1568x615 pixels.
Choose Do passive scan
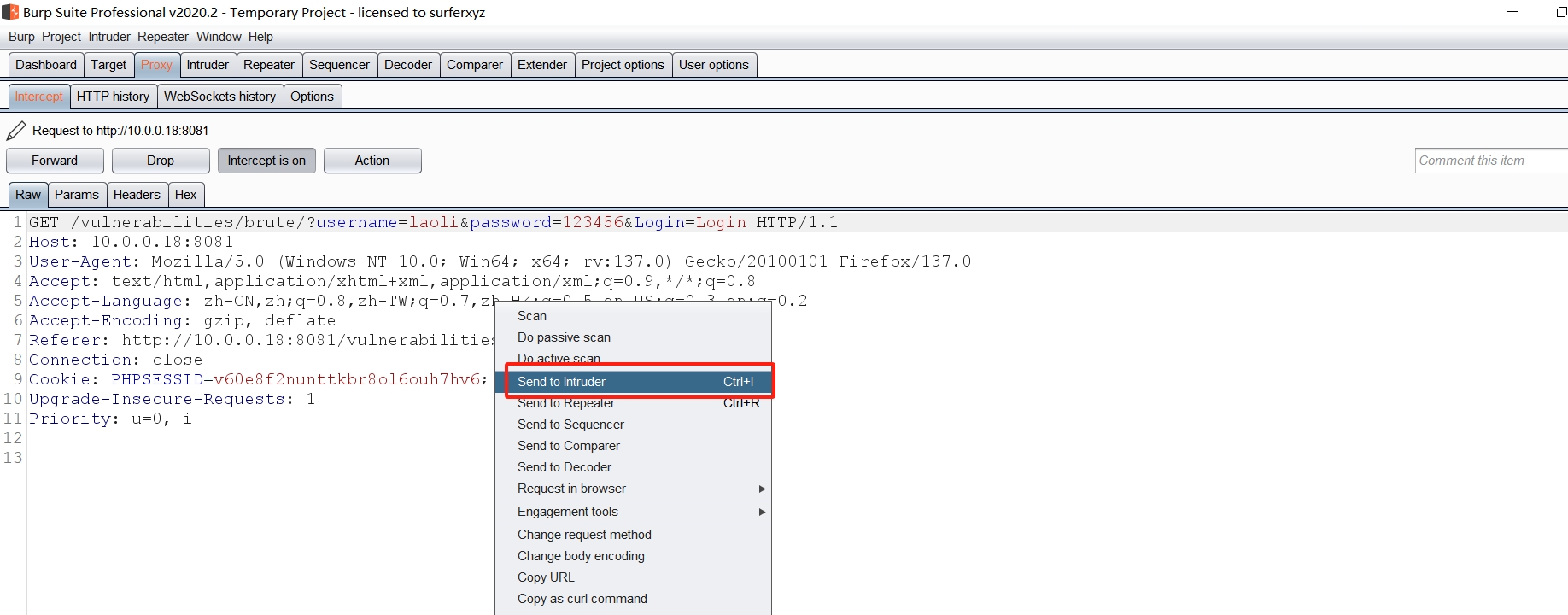pos(633,337)
